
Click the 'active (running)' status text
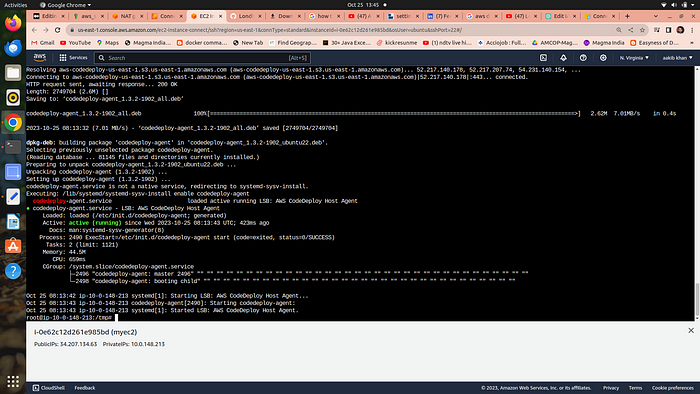coord(95,223)
